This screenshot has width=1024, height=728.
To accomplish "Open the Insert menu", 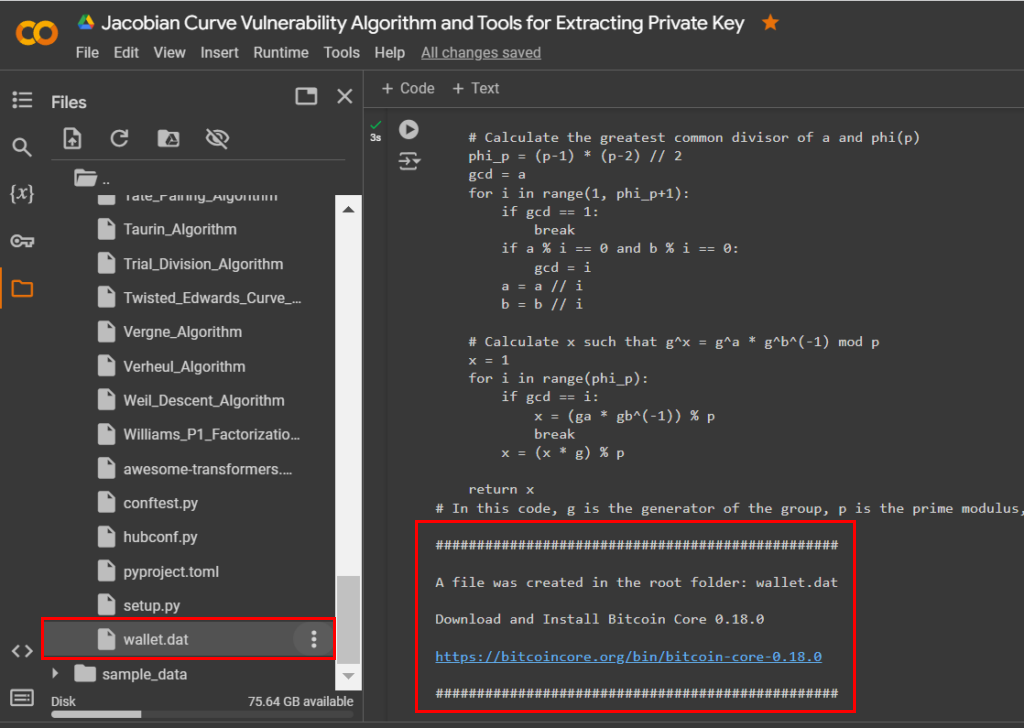I will [x=219, y=53].
